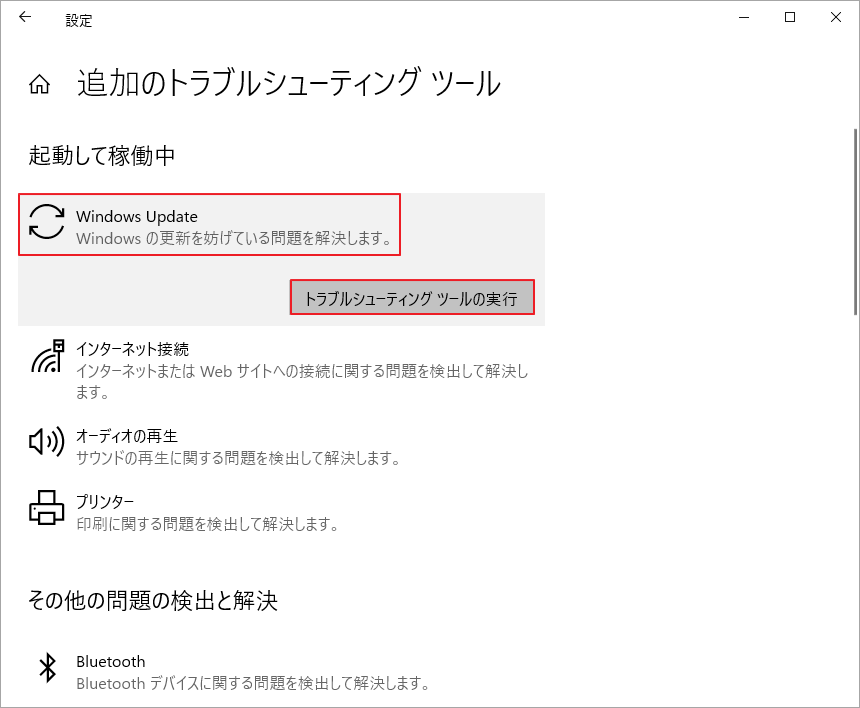
Task: Click the vertical scrollbar thumb
Action: (855, 222)
